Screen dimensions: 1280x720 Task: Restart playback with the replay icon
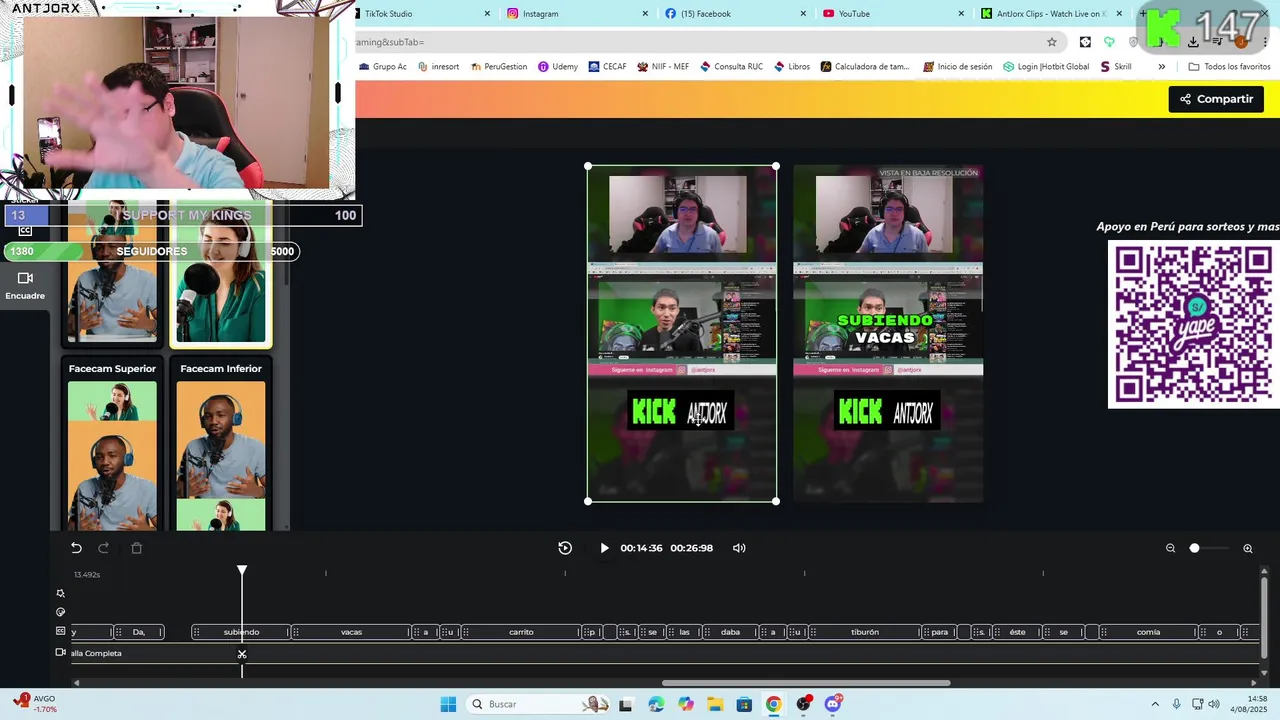pyautogui.click(x=565, y=548)
